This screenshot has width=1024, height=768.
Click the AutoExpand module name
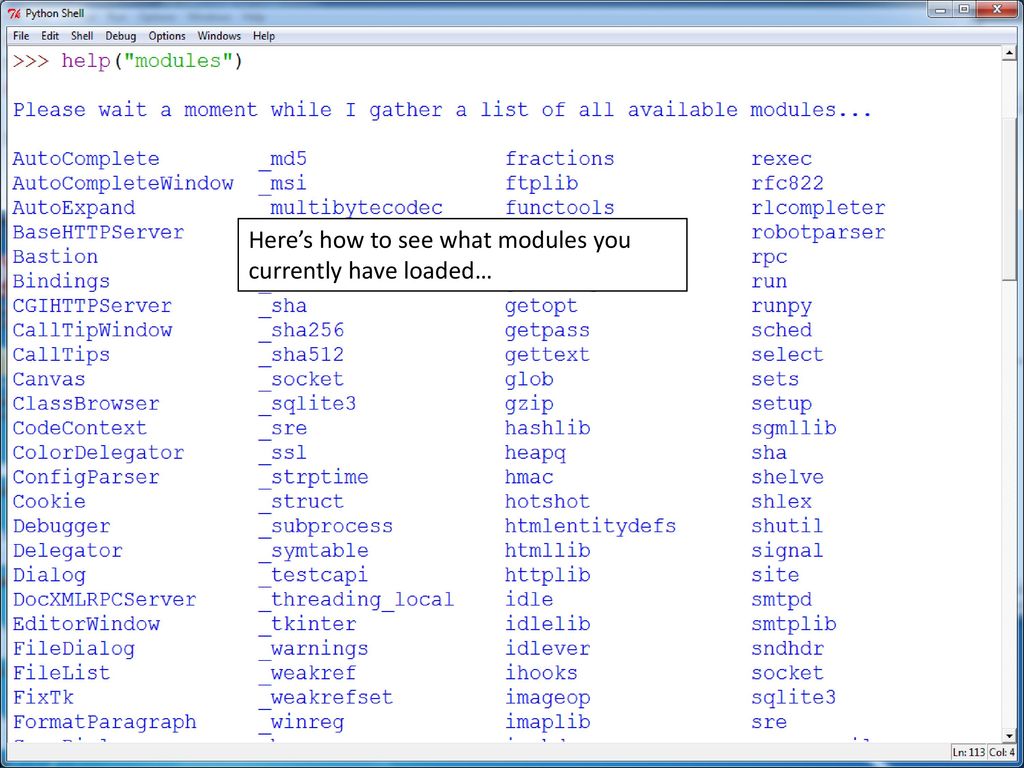[x=74, y=208]
